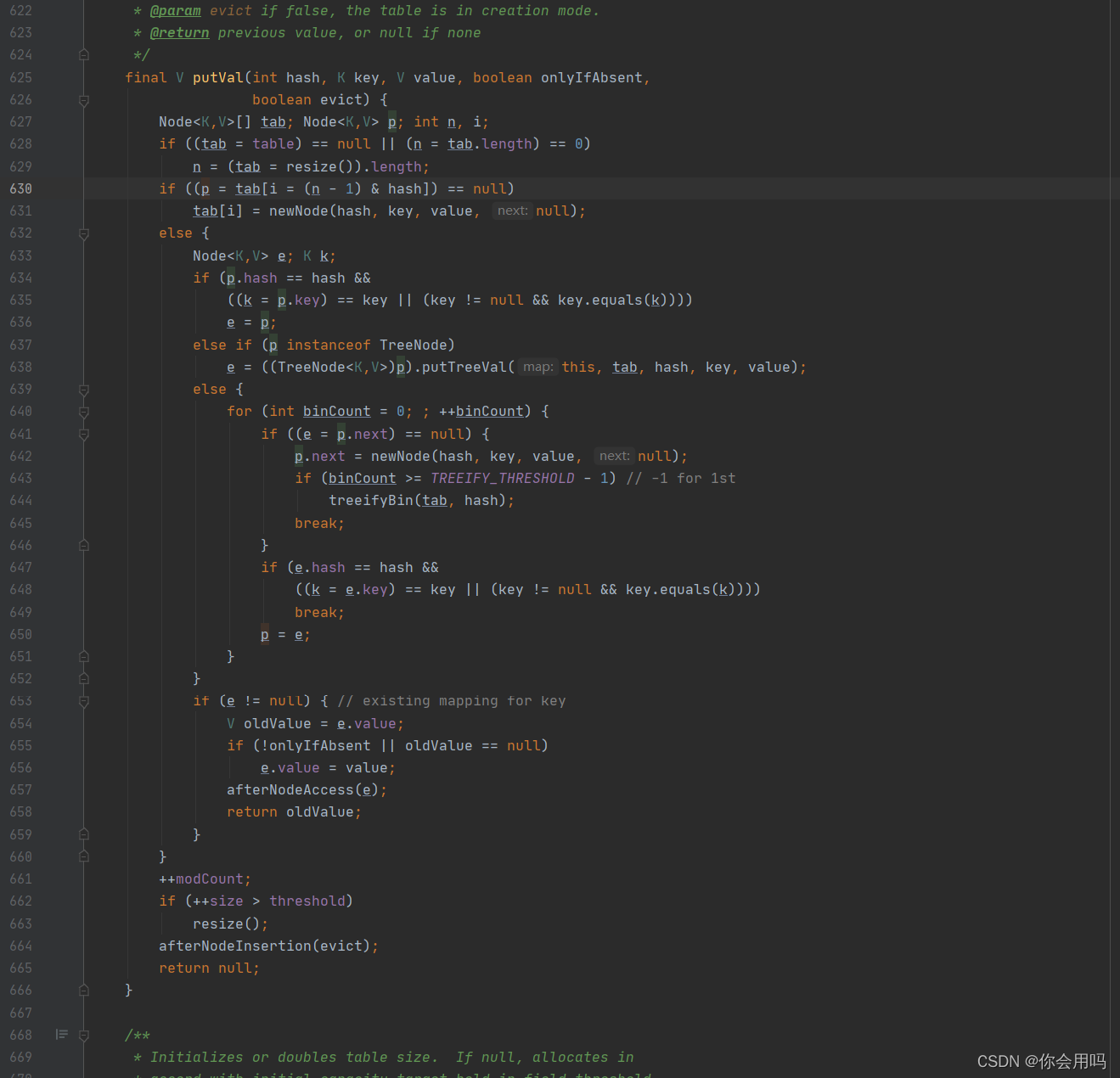Click line number 640 in gutter
This screenshot has height=1078, width=1120.
click(x=21, y=411)
